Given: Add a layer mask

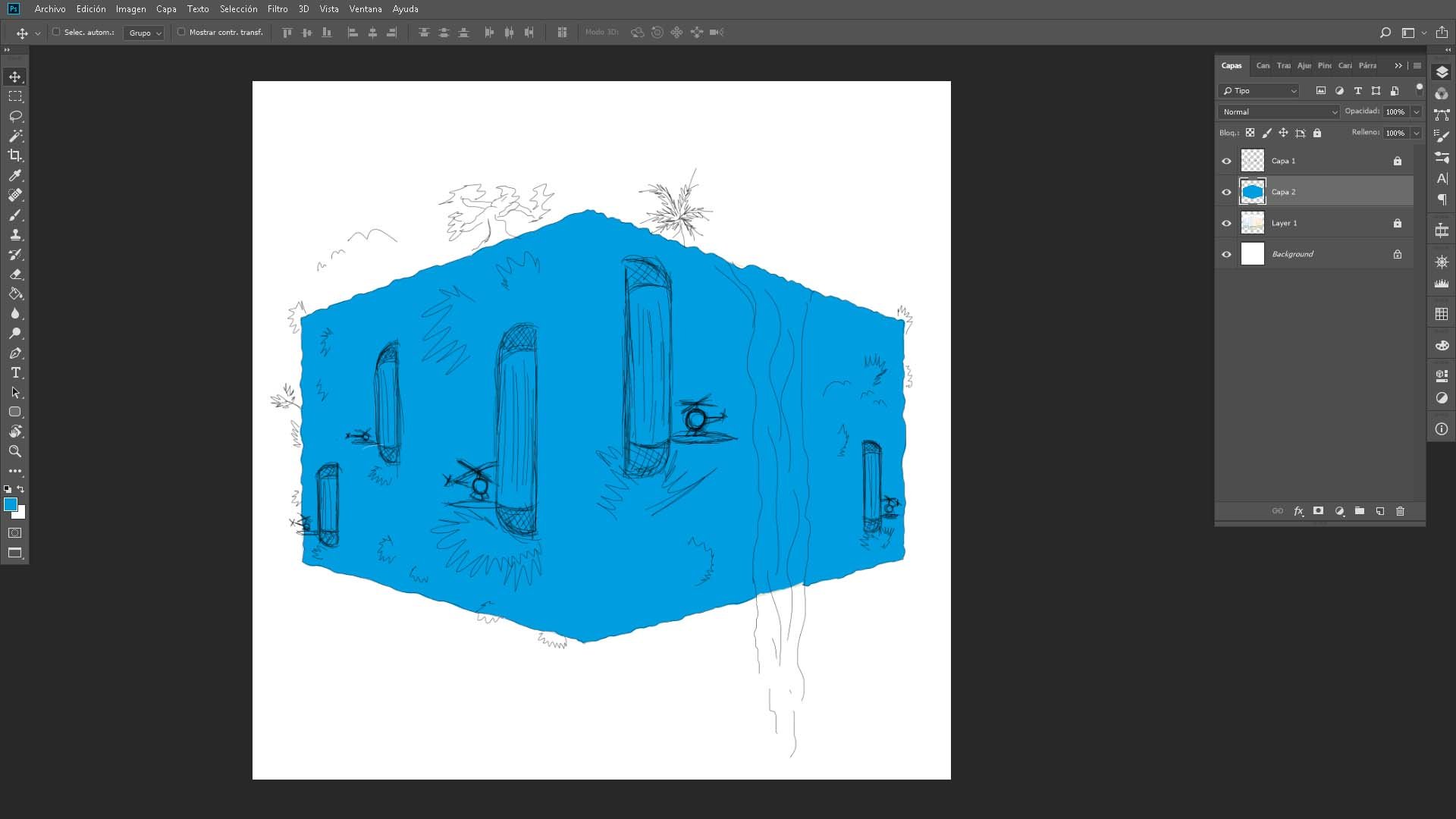Looking at the screenshot, I should (1319, 511).
